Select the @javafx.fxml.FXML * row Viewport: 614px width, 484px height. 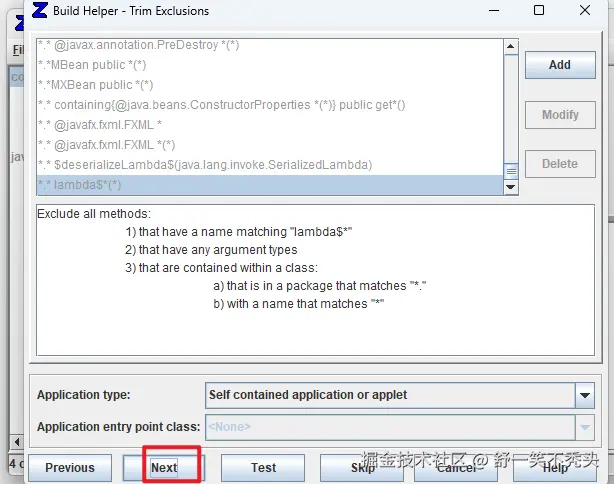pyautogui.click(x=270, y=125)
